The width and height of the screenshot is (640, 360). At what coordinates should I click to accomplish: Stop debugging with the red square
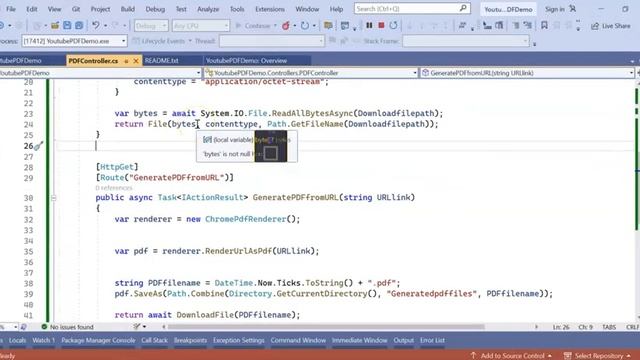[x=381, y=25]
